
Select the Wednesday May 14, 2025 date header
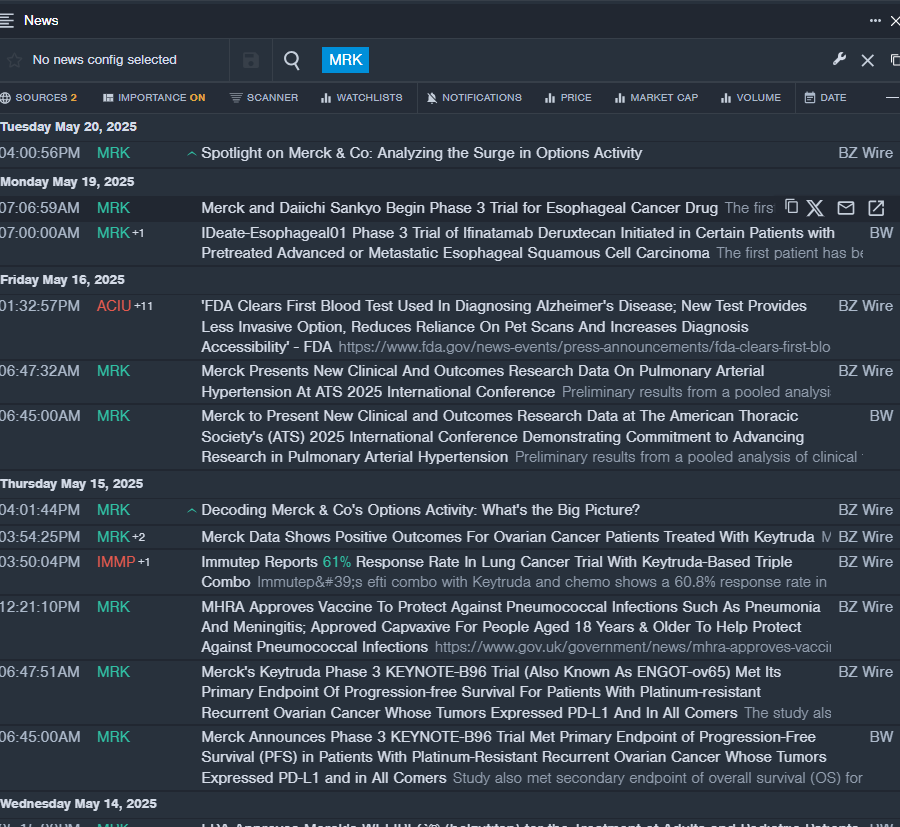pos(78,804)
